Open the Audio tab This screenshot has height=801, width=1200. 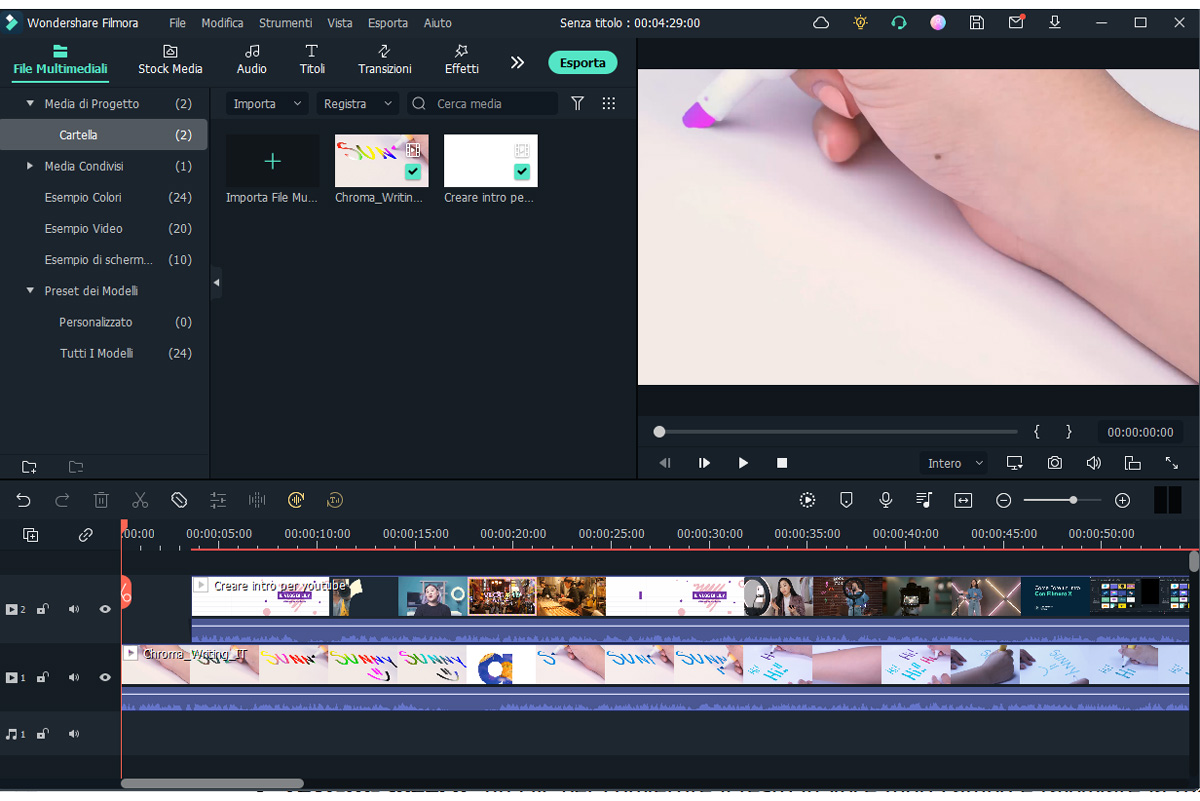pos(252,60)
